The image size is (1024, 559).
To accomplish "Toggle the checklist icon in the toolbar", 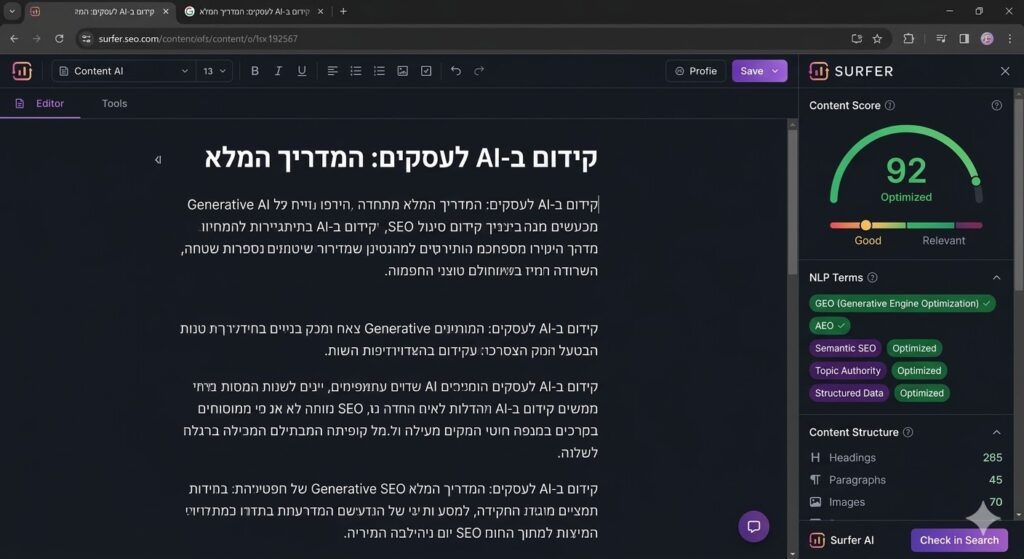I will pyautogui.click(x=426, y=71).
